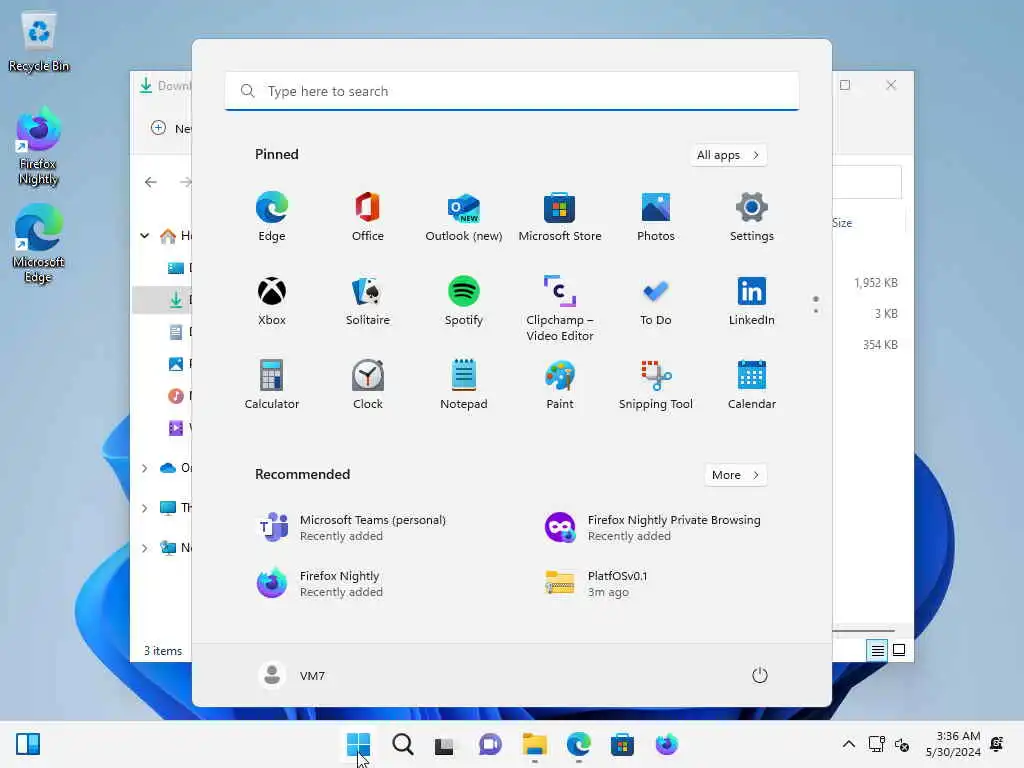The height and width of the screenshot is (768, 1024).
Task: Click the 3 KB file size cell
Action: point(886,314)
